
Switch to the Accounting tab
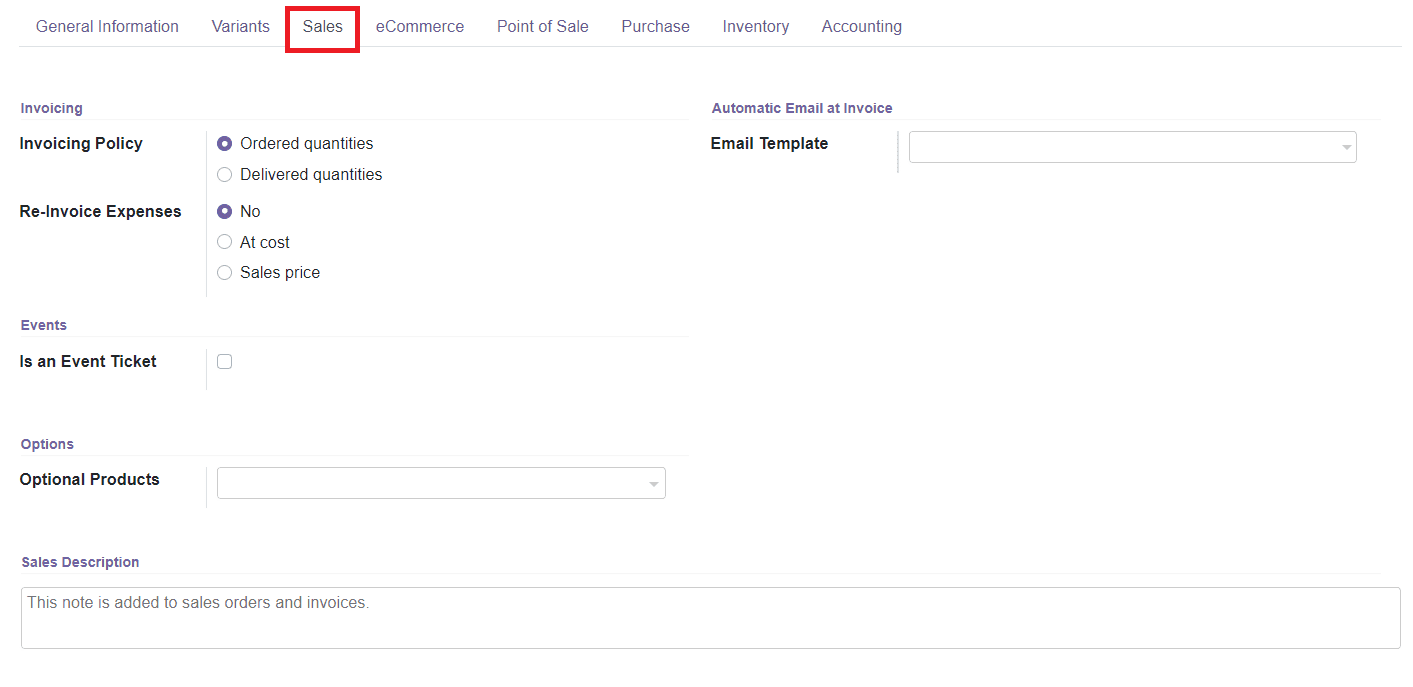[x=861, y=26]
